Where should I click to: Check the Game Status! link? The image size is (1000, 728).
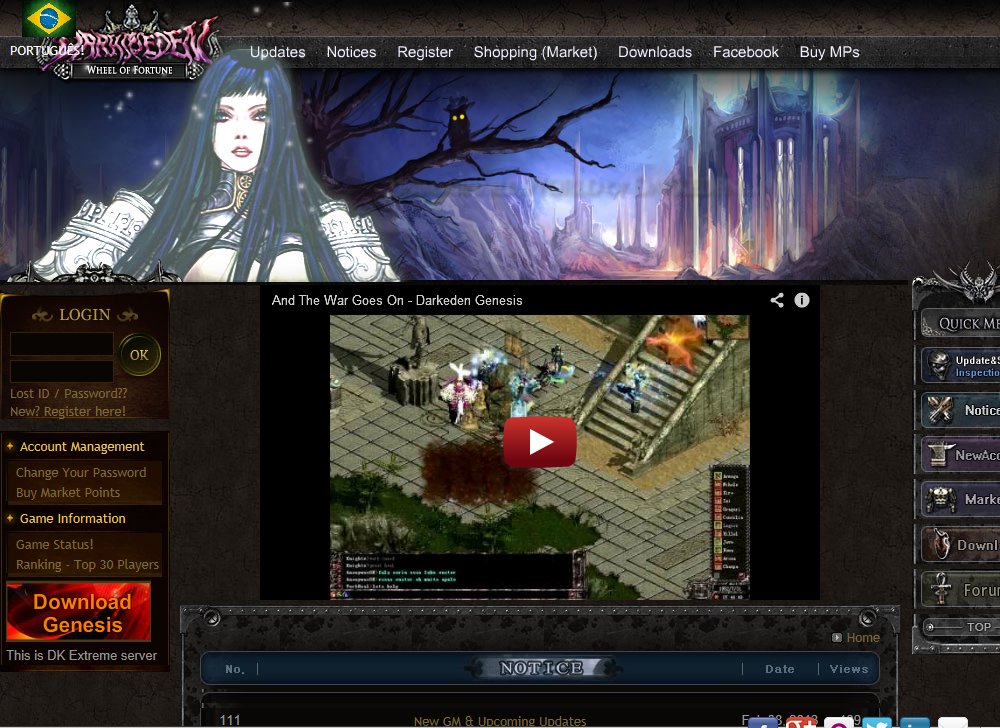[x=55, y=545]
